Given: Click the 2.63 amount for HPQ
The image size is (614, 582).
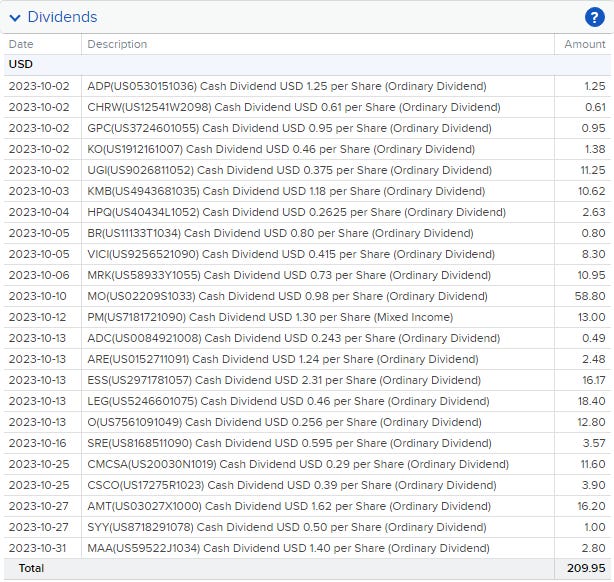Looking at the screenshot, I should (x=594, y=212).
